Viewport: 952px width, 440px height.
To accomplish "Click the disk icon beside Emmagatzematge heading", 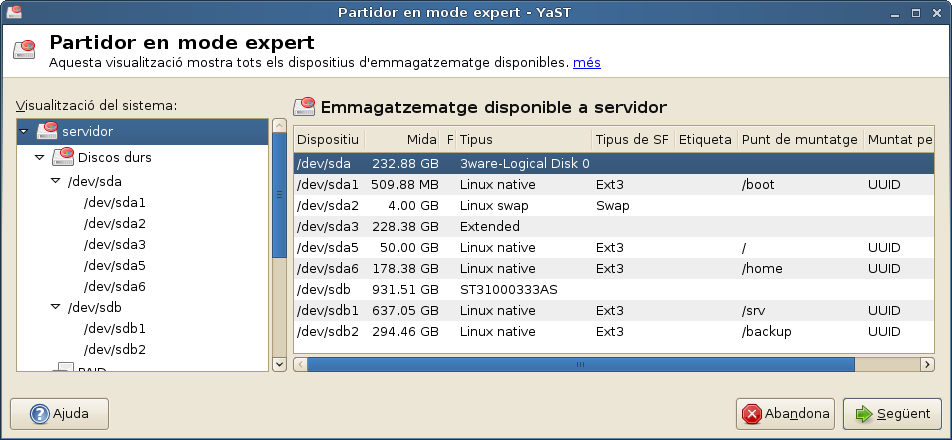I will [304, 107].
